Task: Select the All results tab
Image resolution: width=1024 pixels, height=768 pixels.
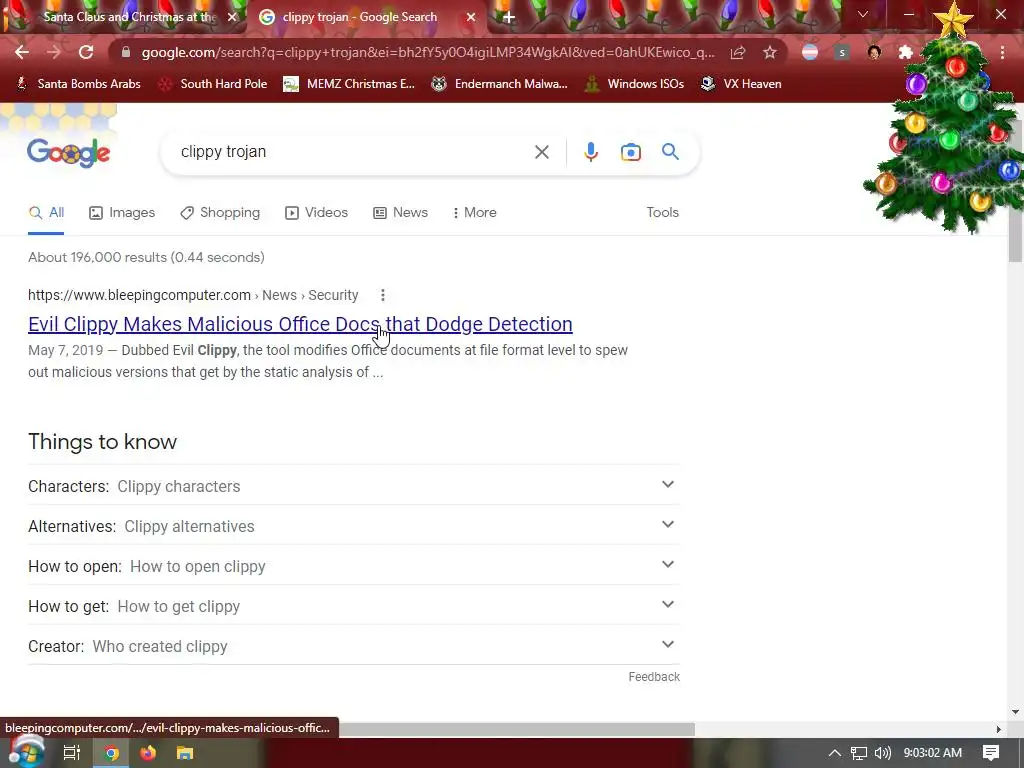Action: point(46,213)
